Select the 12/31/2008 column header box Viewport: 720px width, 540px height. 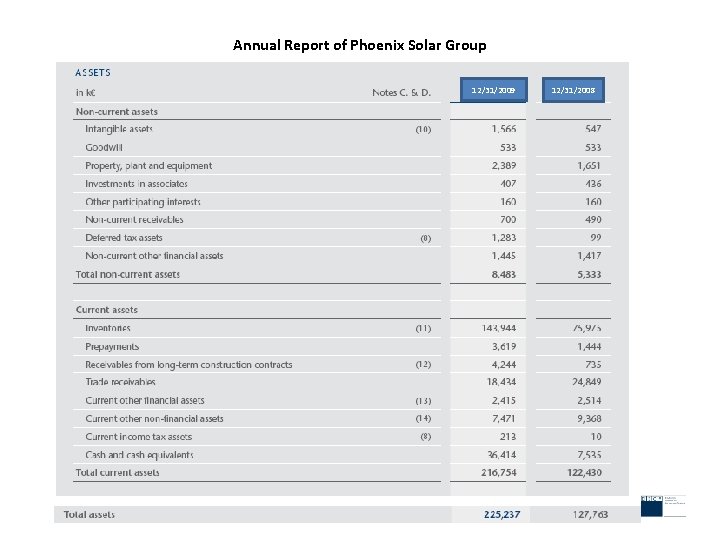coord(573,92)
